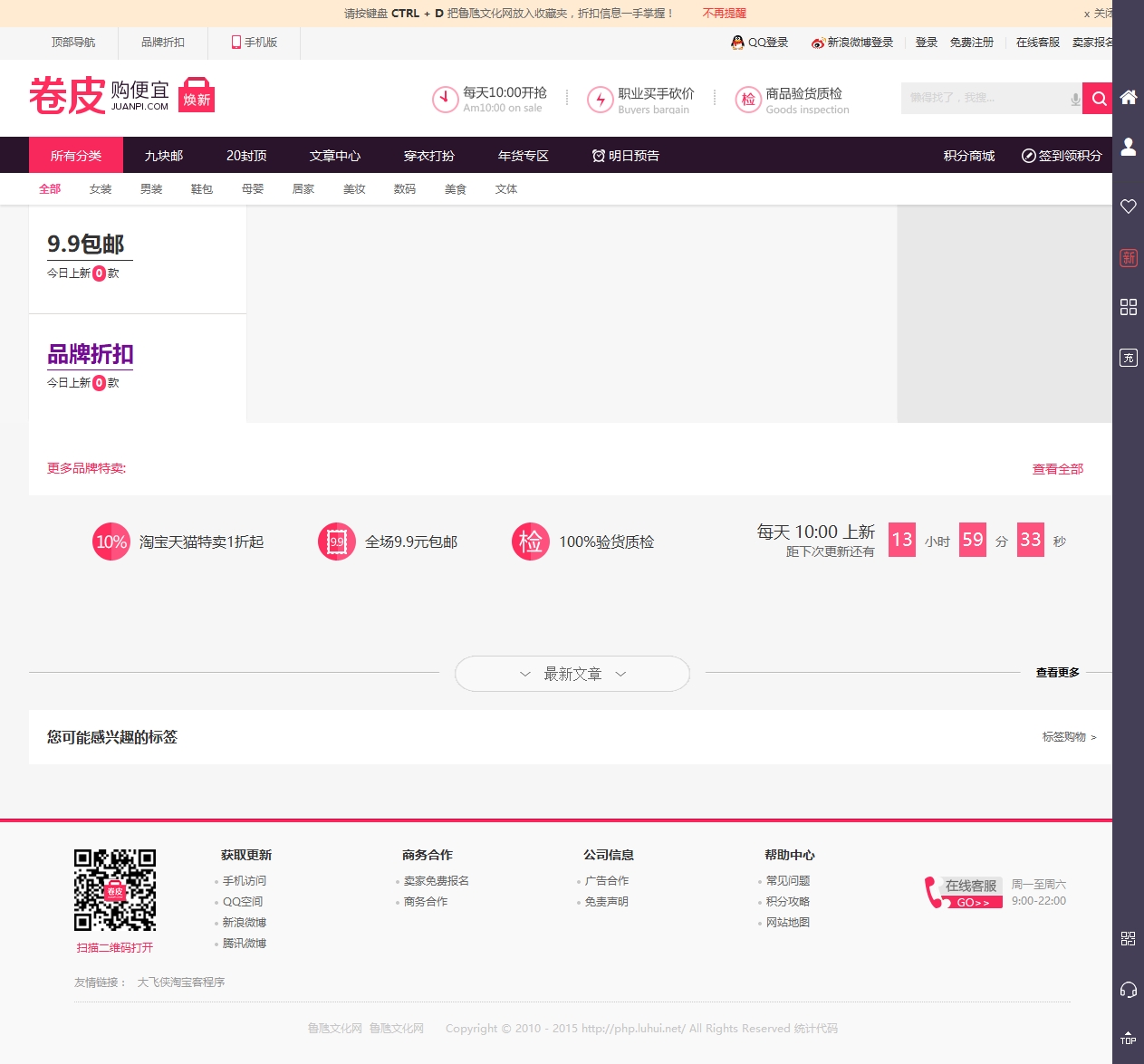This screenshot has height=1064, width=1144.
Task: Select the 九块邮 navigation tab
Action: coord(163,156)
